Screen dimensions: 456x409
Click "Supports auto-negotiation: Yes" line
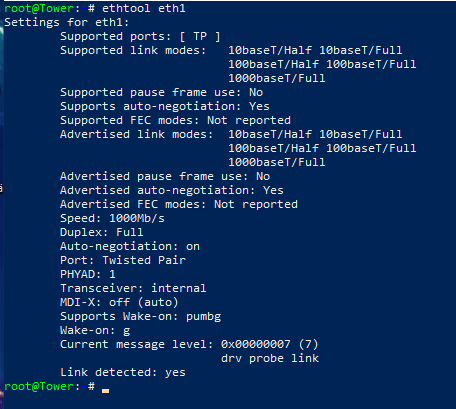coord(165,106)
